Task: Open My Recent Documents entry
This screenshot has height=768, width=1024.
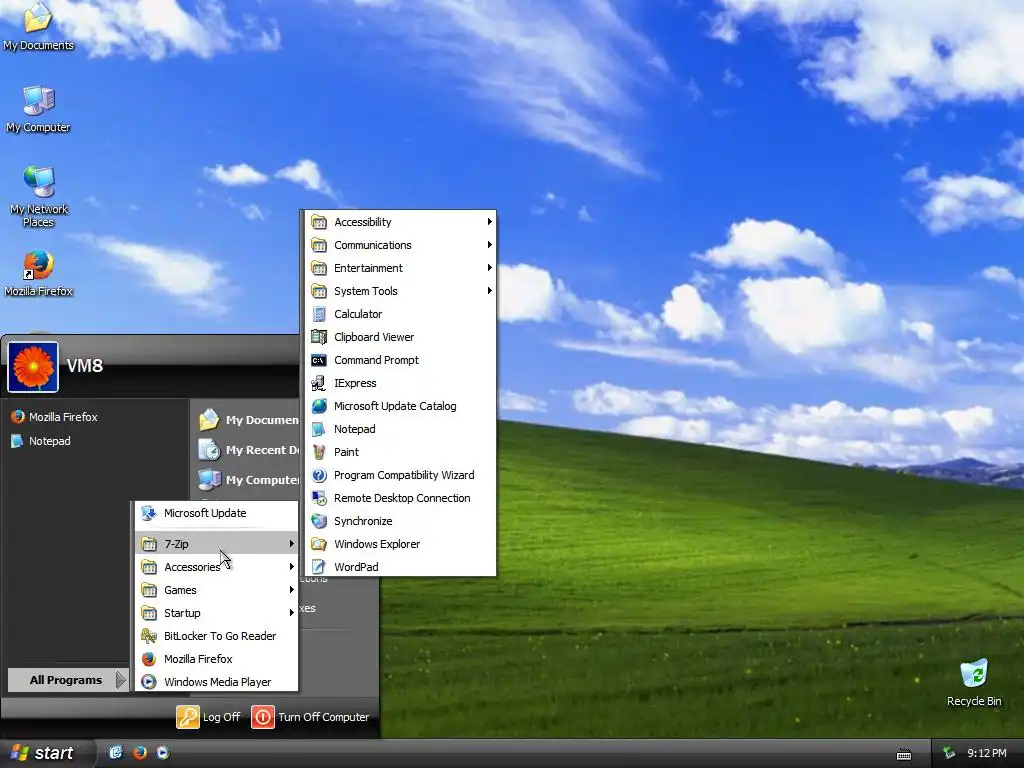Action: pos(248,450)
